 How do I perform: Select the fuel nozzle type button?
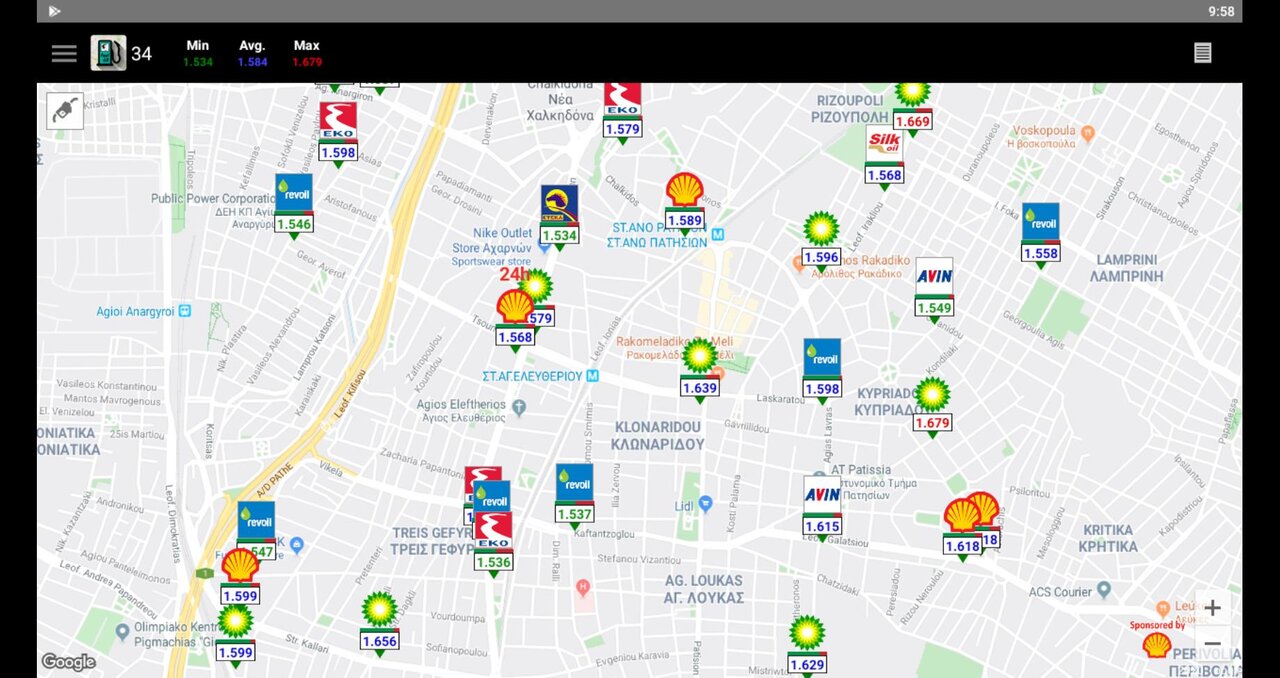click(65, 111)
